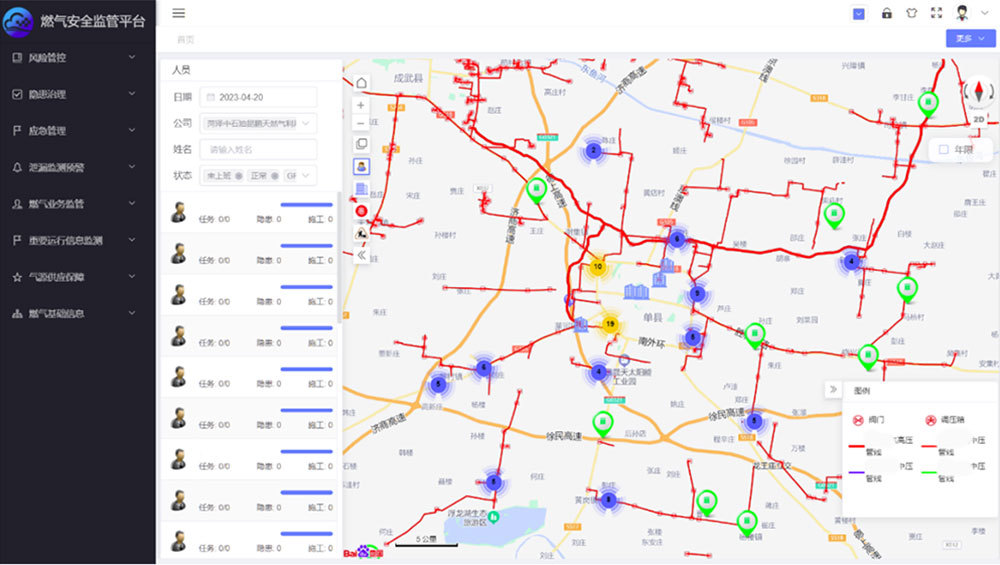This screenshot has width=1000, height=565.
Task: Open the 隐患治理 menu
Action: tap(77, 94)
